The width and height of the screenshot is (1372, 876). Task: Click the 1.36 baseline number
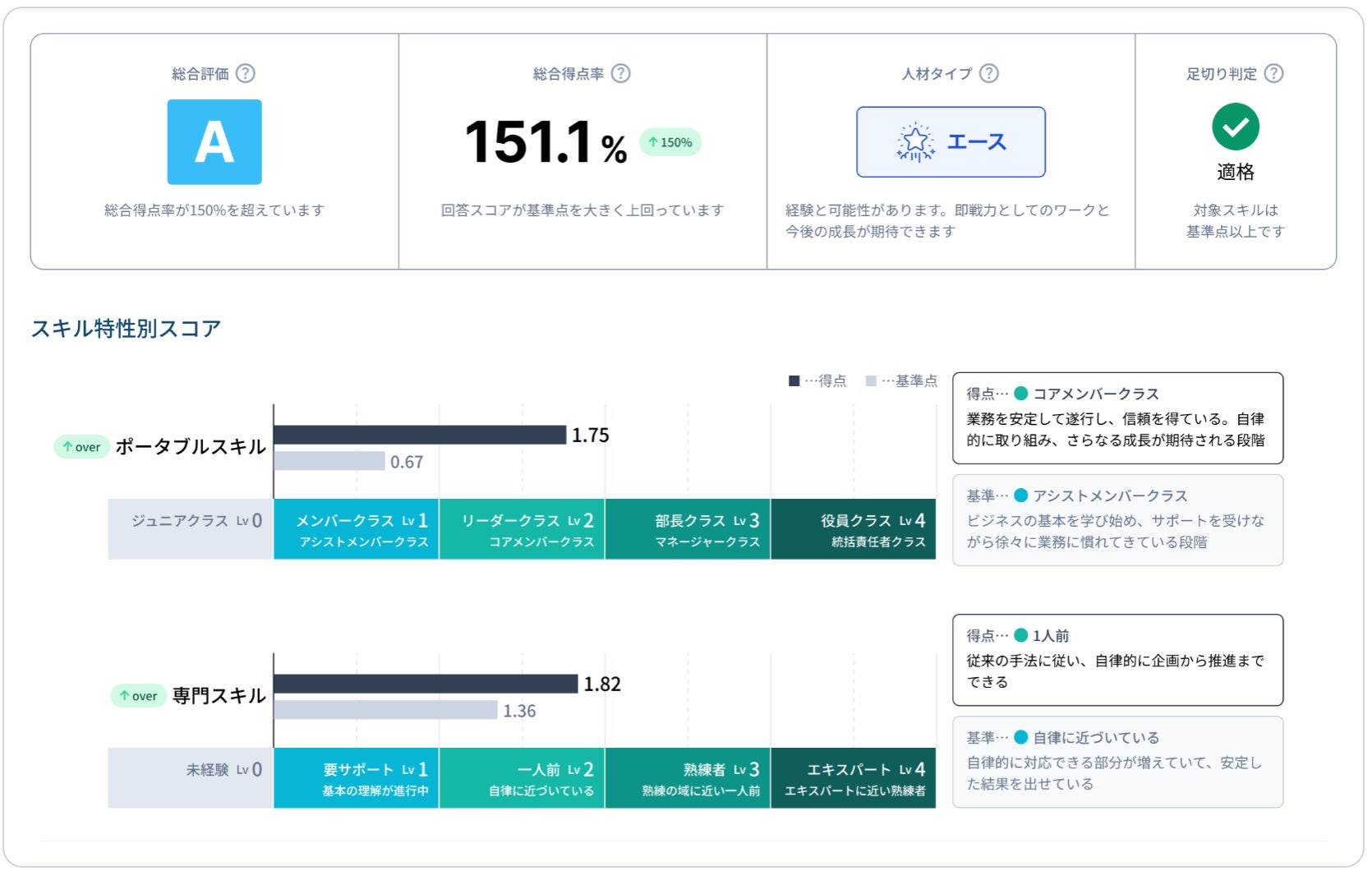(x=519, y=711)
